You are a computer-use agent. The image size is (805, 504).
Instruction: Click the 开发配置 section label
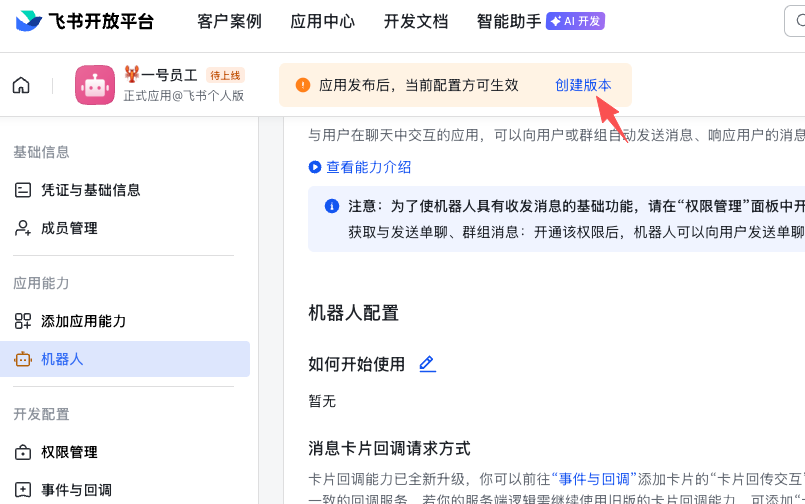click(x=41, y=414)
